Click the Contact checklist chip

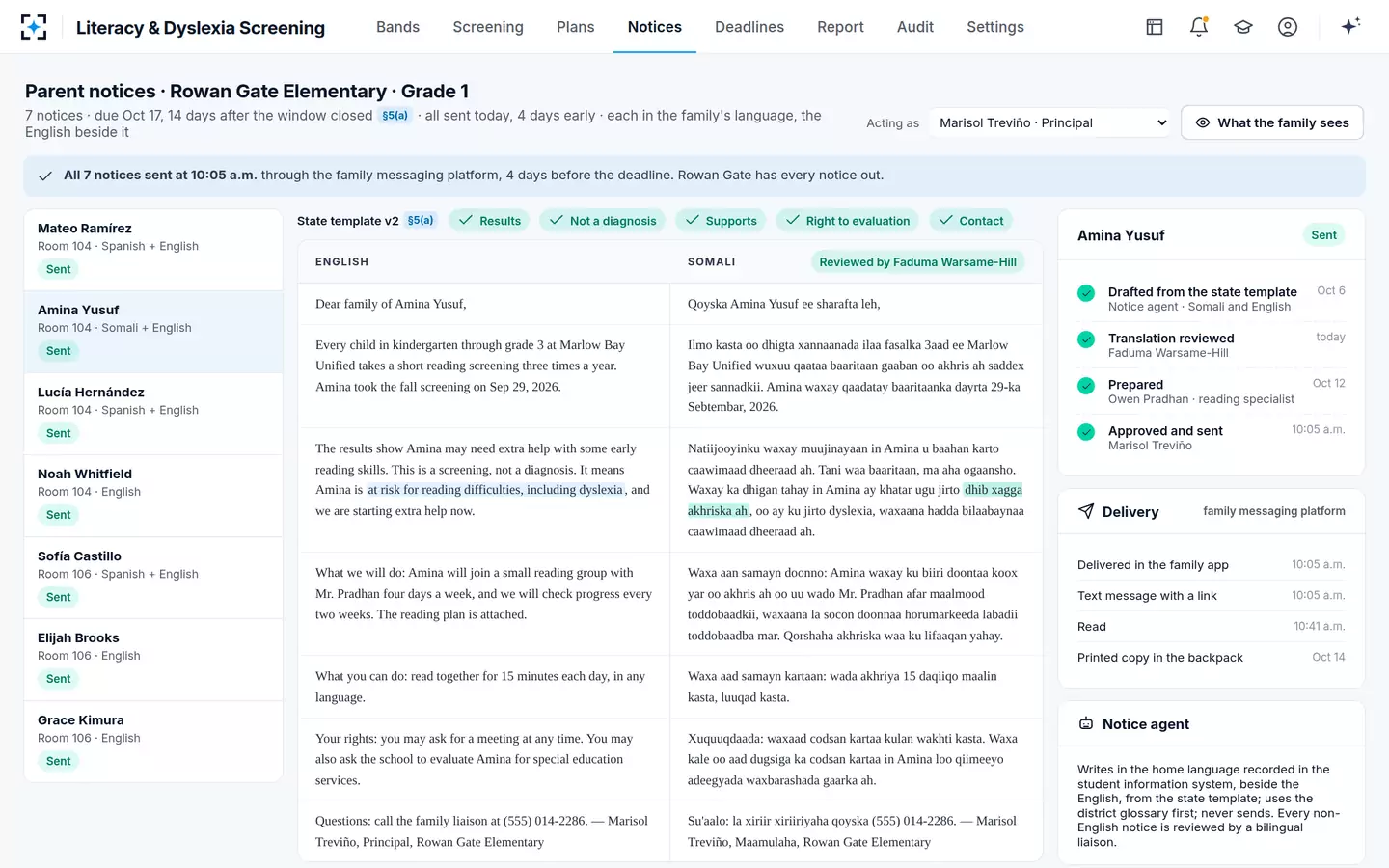971,221
